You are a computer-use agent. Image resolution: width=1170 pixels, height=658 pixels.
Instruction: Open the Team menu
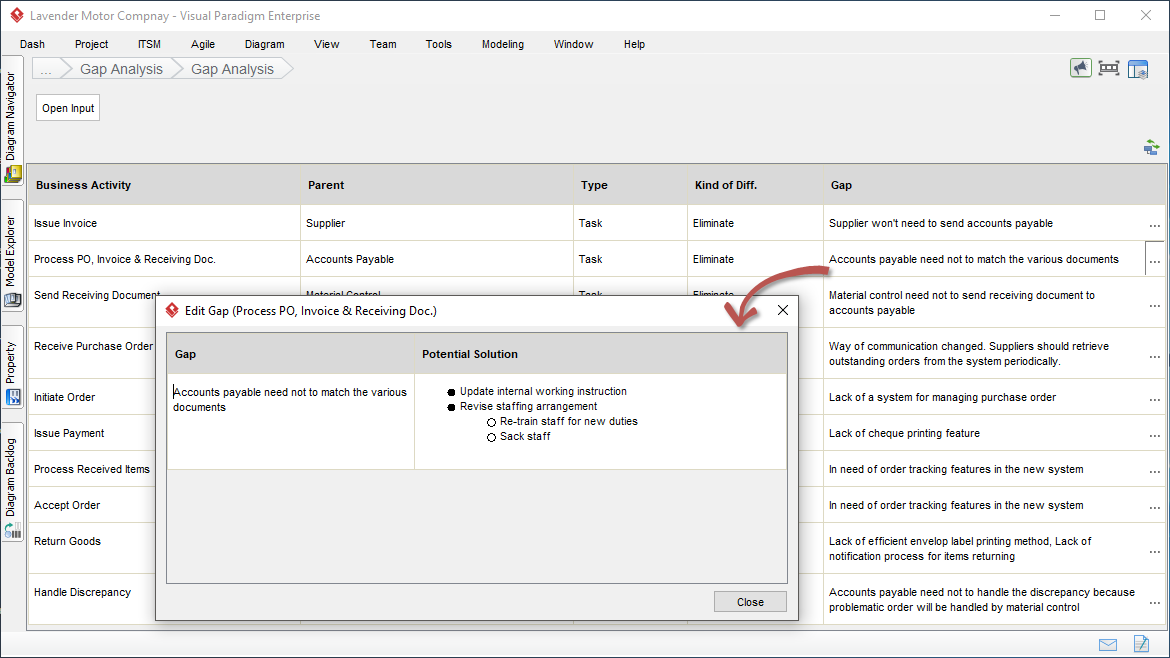point(383,44)
